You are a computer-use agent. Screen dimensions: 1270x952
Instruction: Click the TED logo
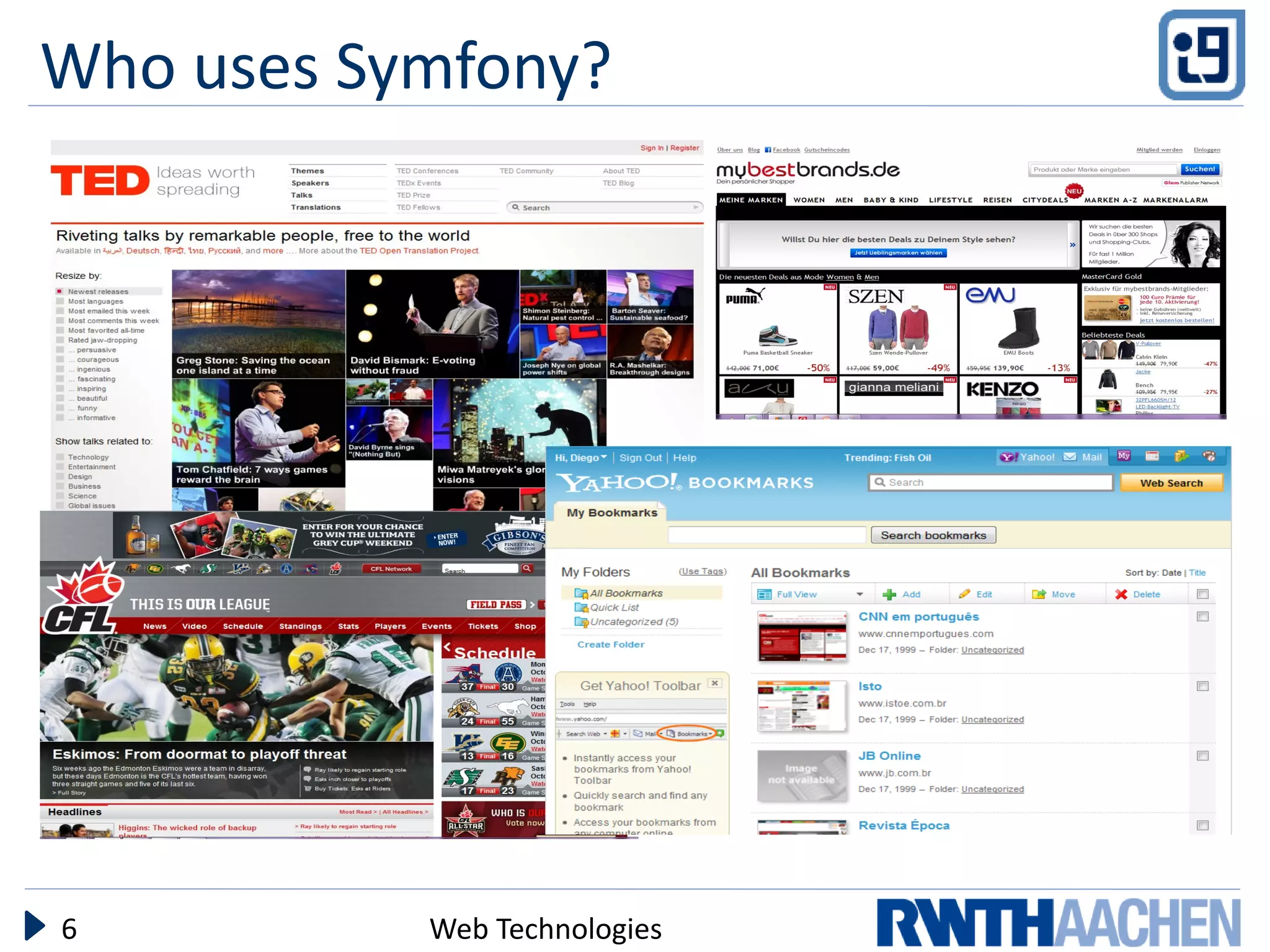coord(100,180)
